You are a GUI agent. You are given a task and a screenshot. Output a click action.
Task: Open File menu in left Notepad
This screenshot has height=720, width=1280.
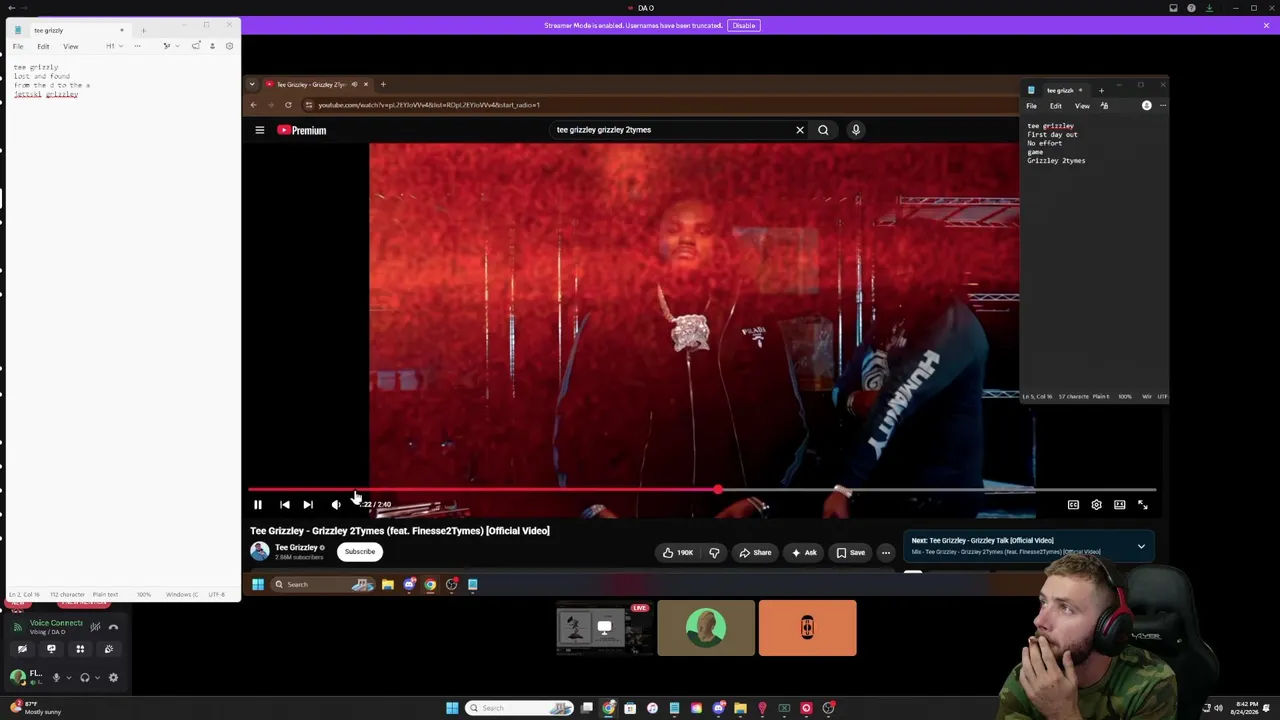(x=18, y=46)
